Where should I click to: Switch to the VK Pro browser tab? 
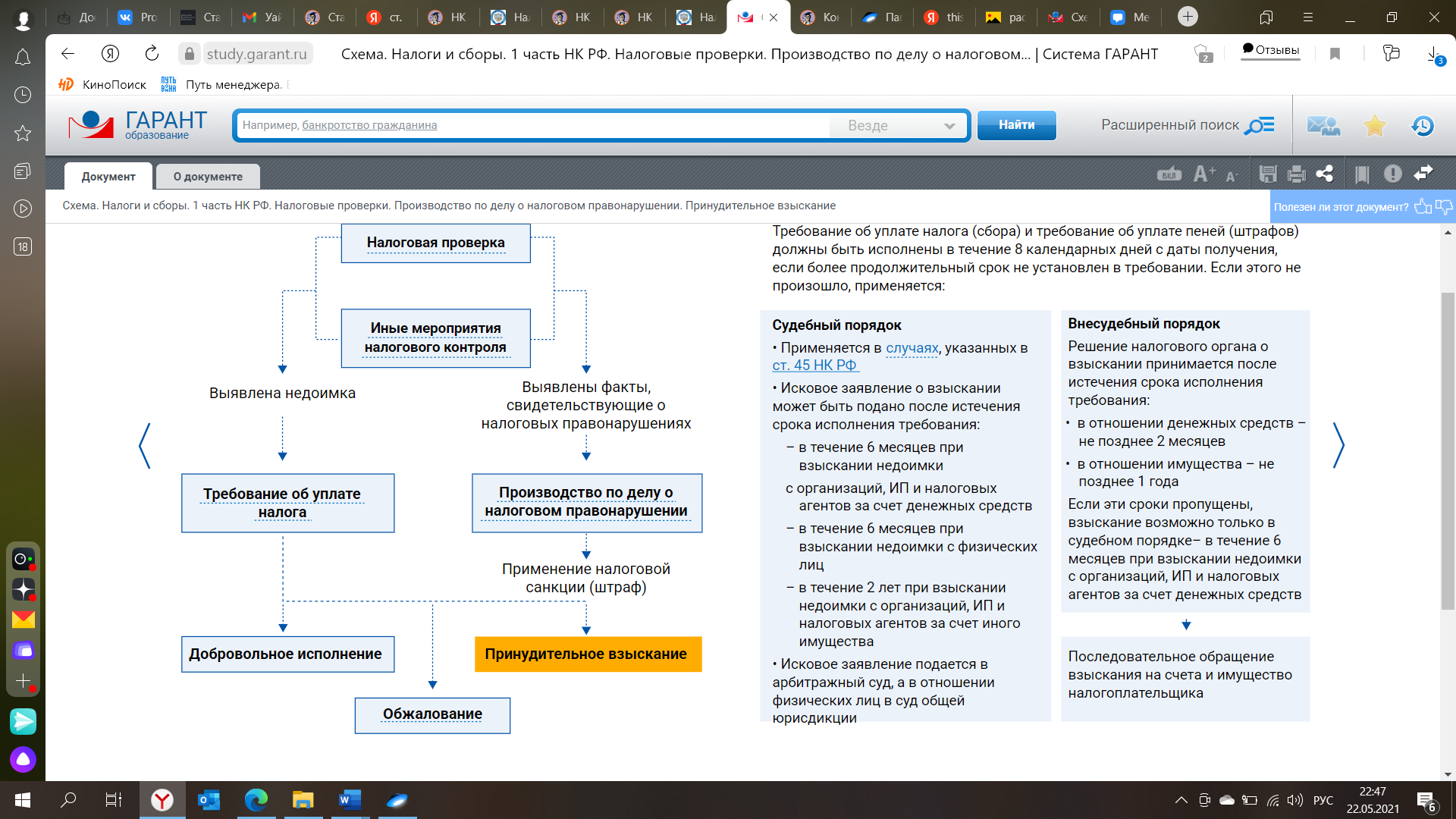(139, 17)
